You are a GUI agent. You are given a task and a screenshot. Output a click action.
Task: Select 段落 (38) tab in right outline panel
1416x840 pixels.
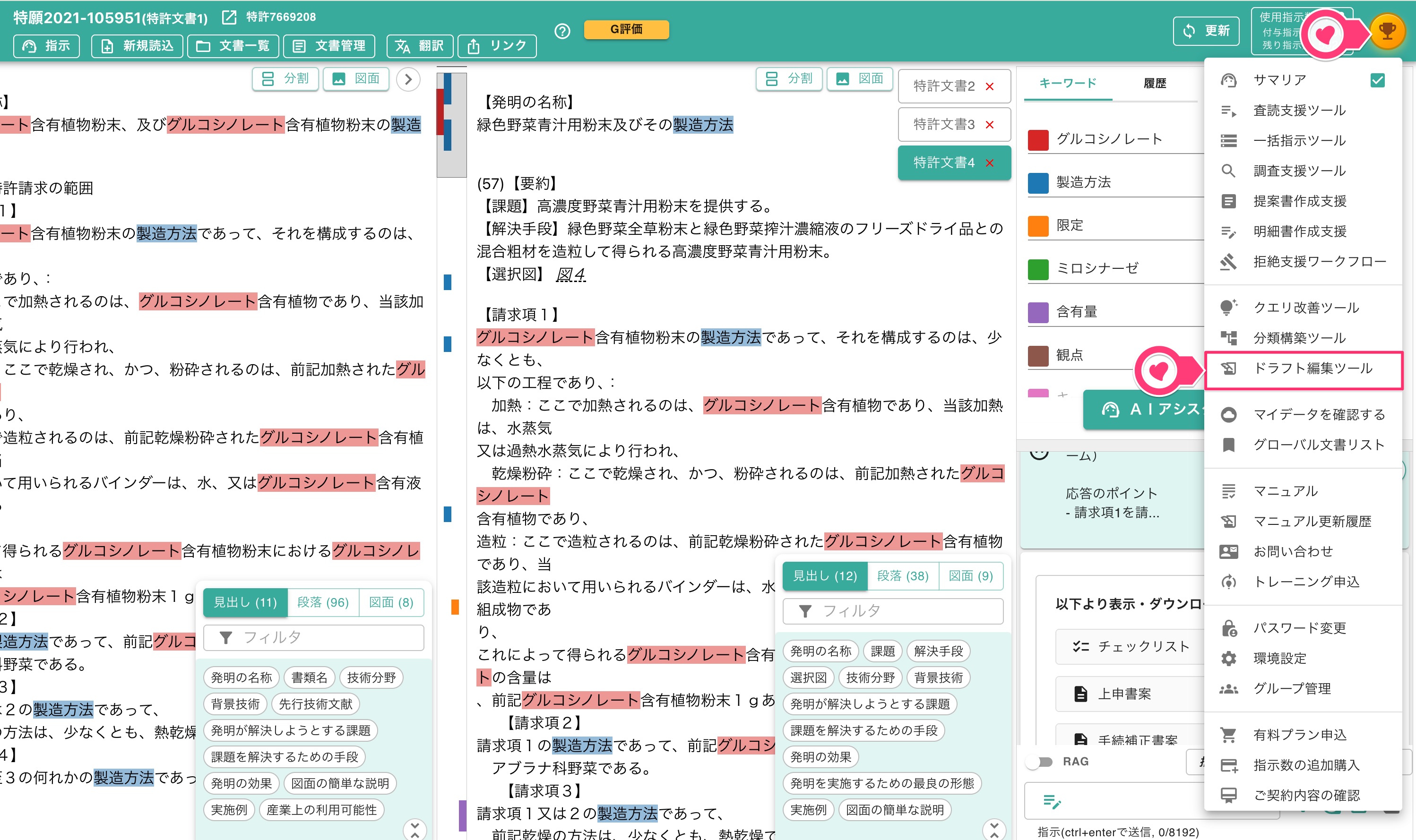[x=902, y=576]
